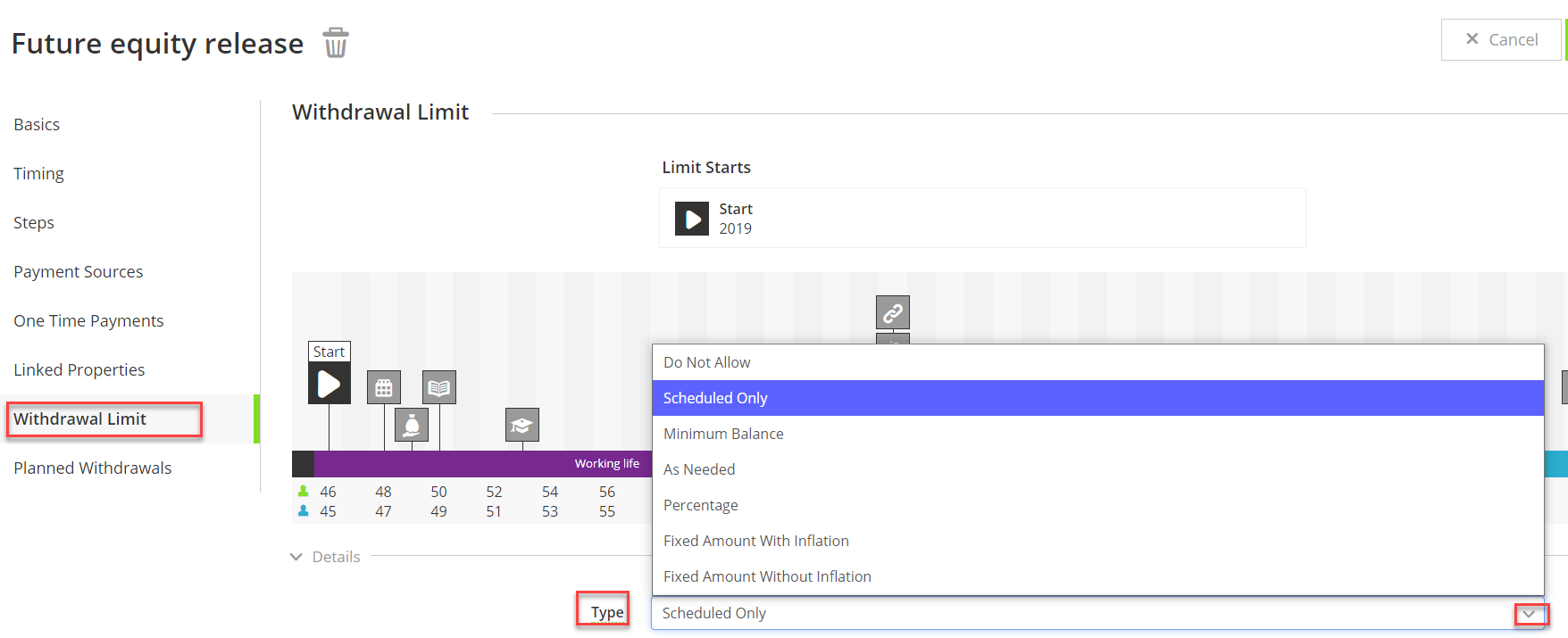Image resolution: width=1568 pixels, height=638 pixels.
Task: Choose Scheduled Only in the list
Action: point(1097,398)
